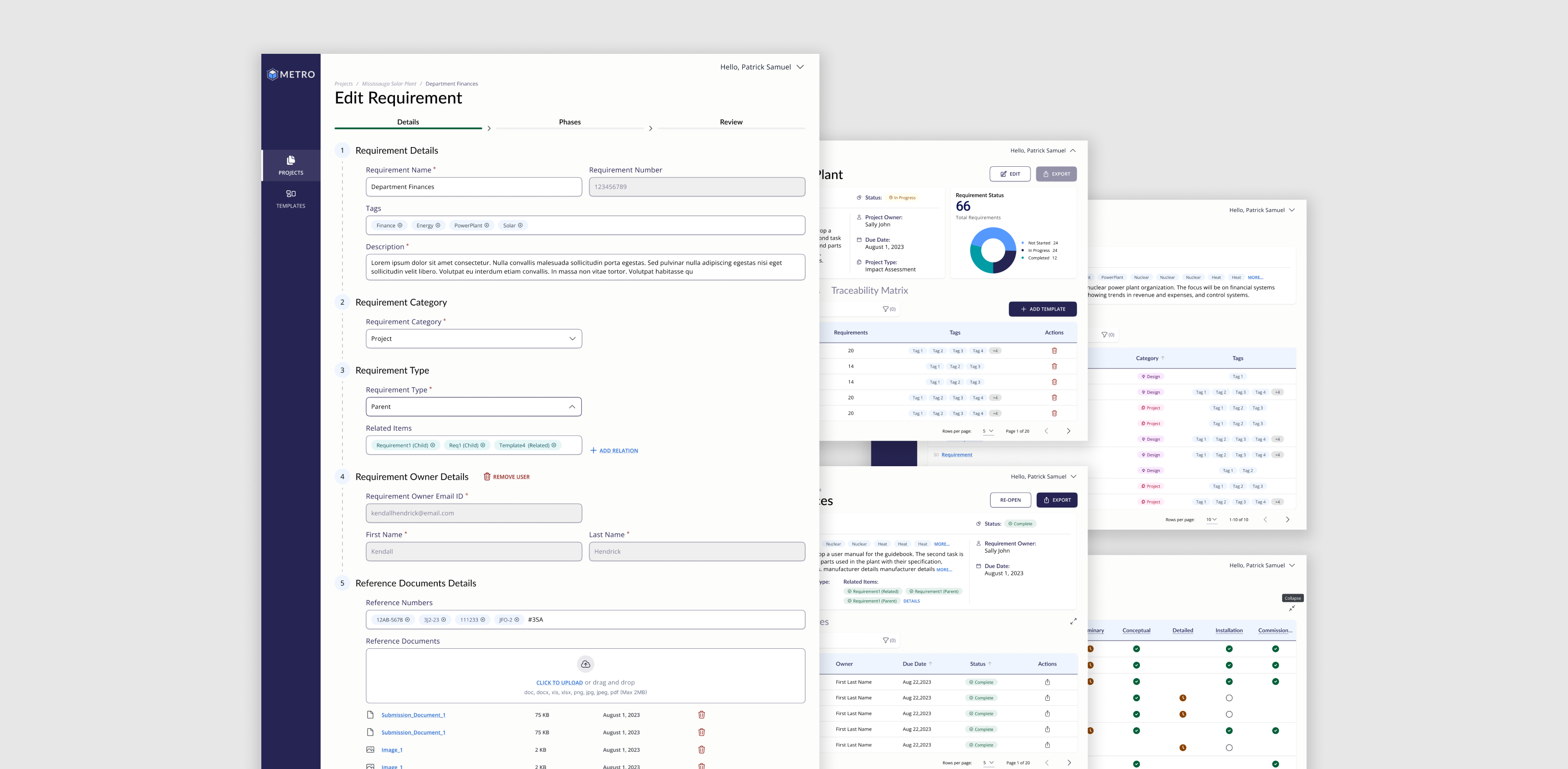Remove the Finance tag
The image size is (1568, 769).
[400, 225]
